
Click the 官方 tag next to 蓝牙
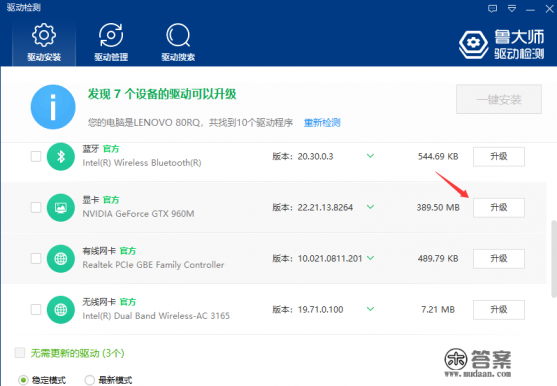click(x=111, y=149)
